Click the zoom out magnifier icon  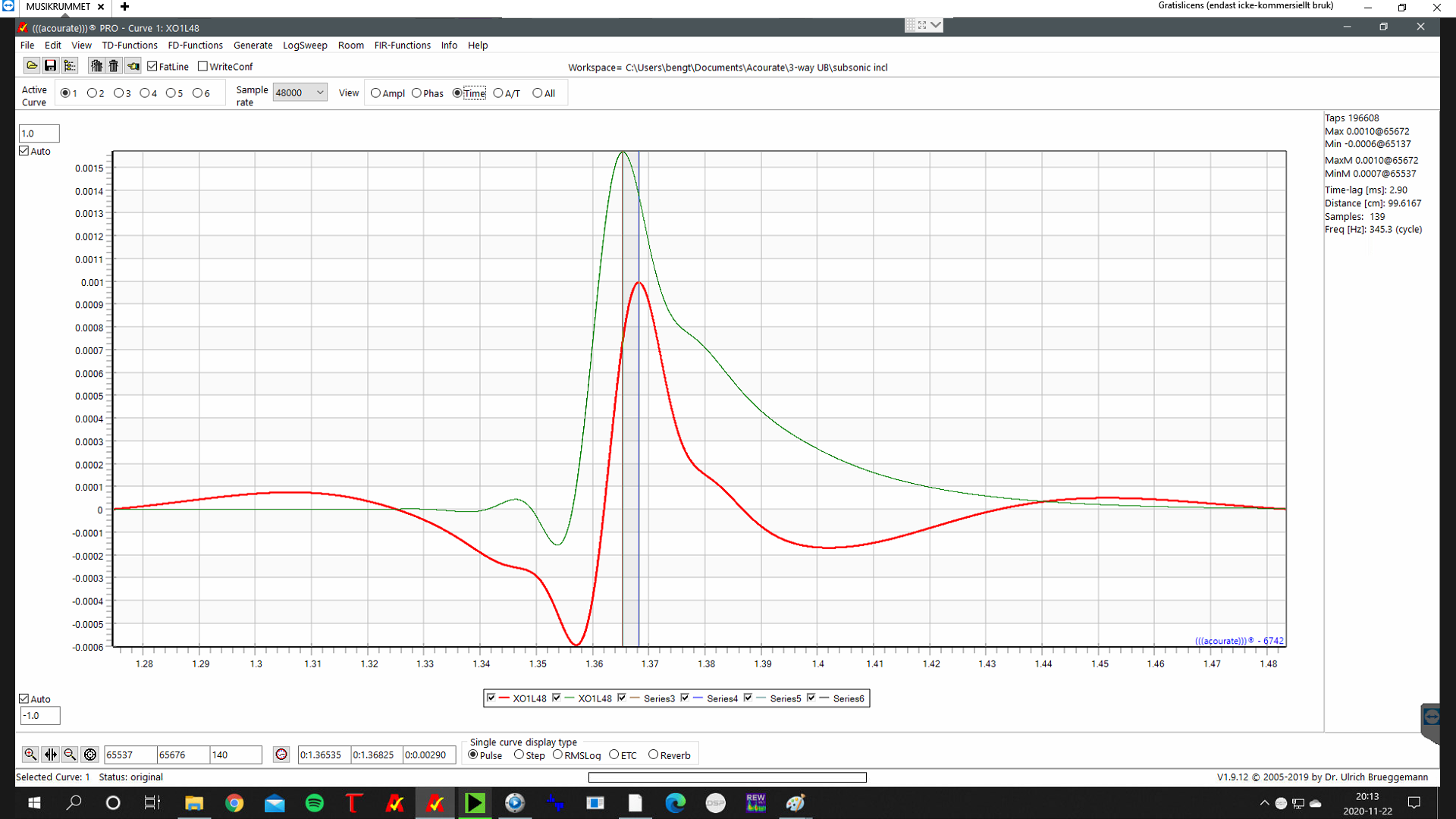click(x=70, y=755)
